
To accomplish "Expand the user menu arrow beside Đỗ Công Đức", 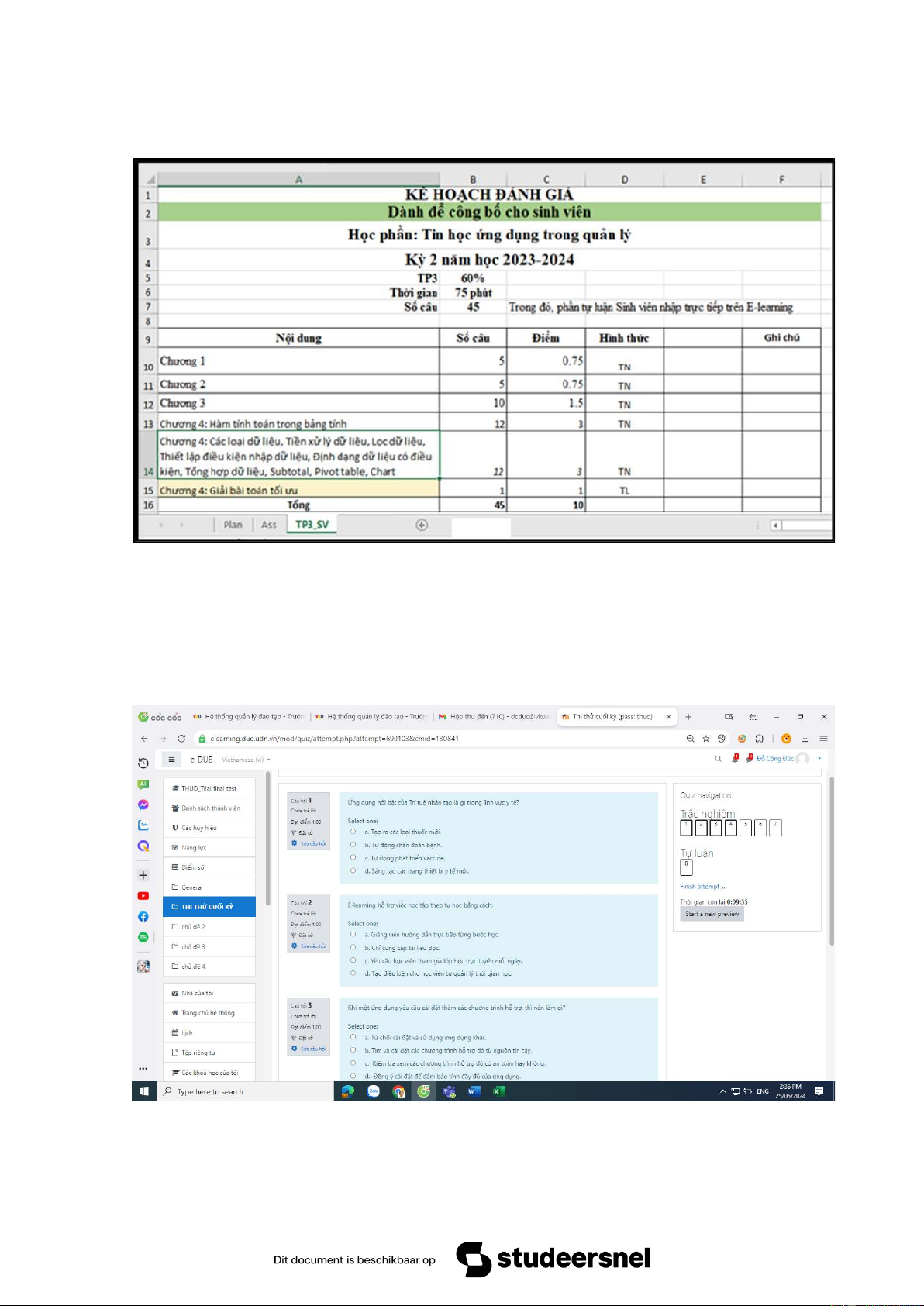I will (x=819, y=759).
